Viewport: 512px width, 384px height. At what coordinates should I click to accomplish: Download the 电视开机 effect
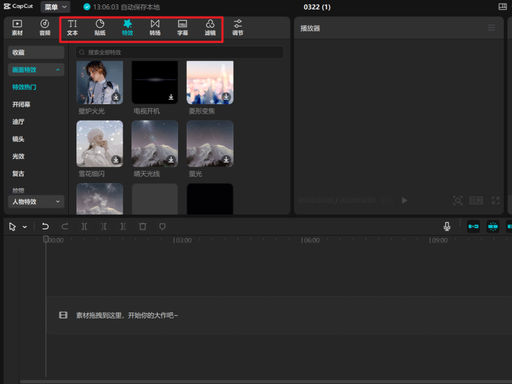click(171, 97)
